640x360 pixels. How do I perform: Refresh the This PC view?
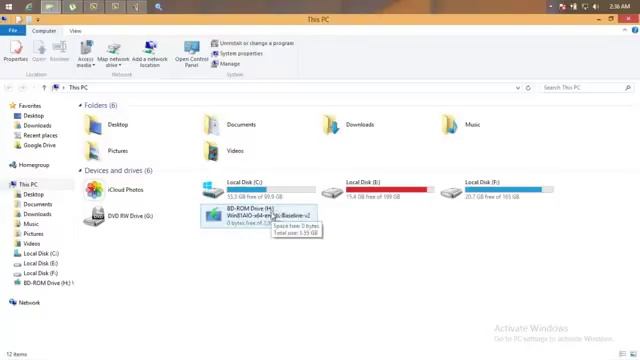pyautogui.click(x=528, y=88)
